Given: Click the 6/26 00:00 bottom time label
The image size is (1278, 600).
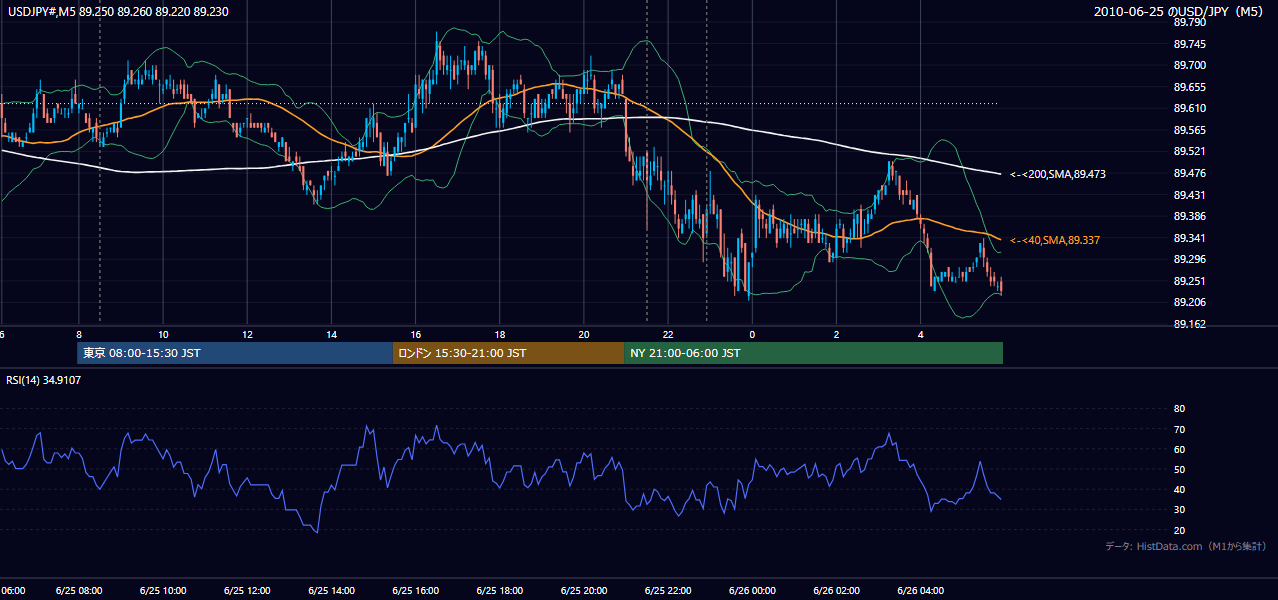Looking at the screenshot, I should point(752,591).
